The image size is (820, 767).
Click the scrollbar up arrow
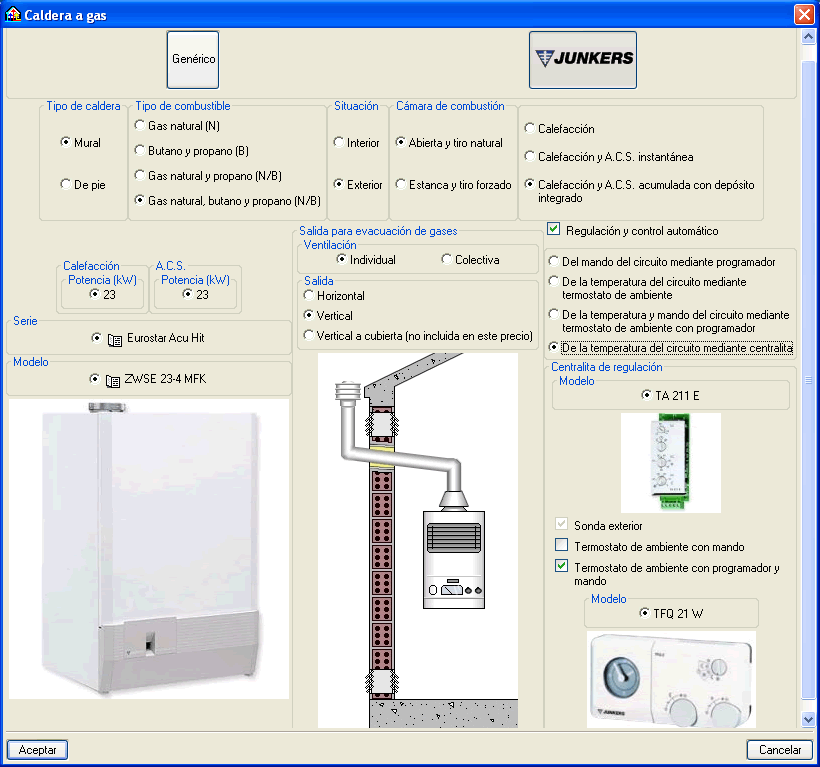(x=808, y=37)
